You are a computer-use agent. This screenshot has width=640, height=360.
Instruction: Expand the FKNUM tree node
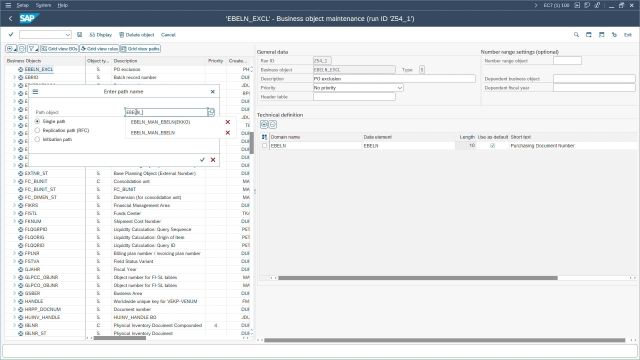coord(15,221)
